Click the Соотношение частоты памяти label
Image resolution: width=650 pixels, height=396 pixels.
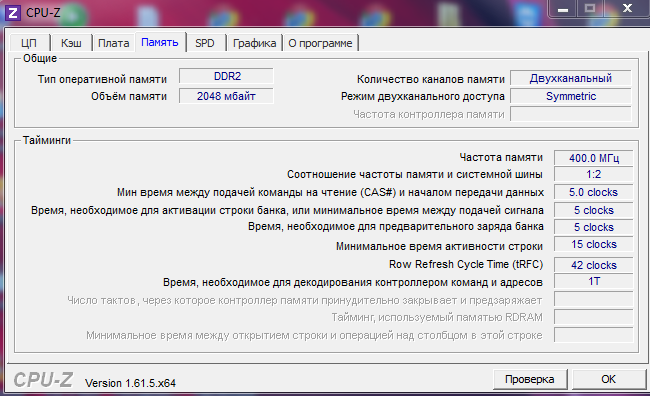pyautogui.click(x=415, y=175)
